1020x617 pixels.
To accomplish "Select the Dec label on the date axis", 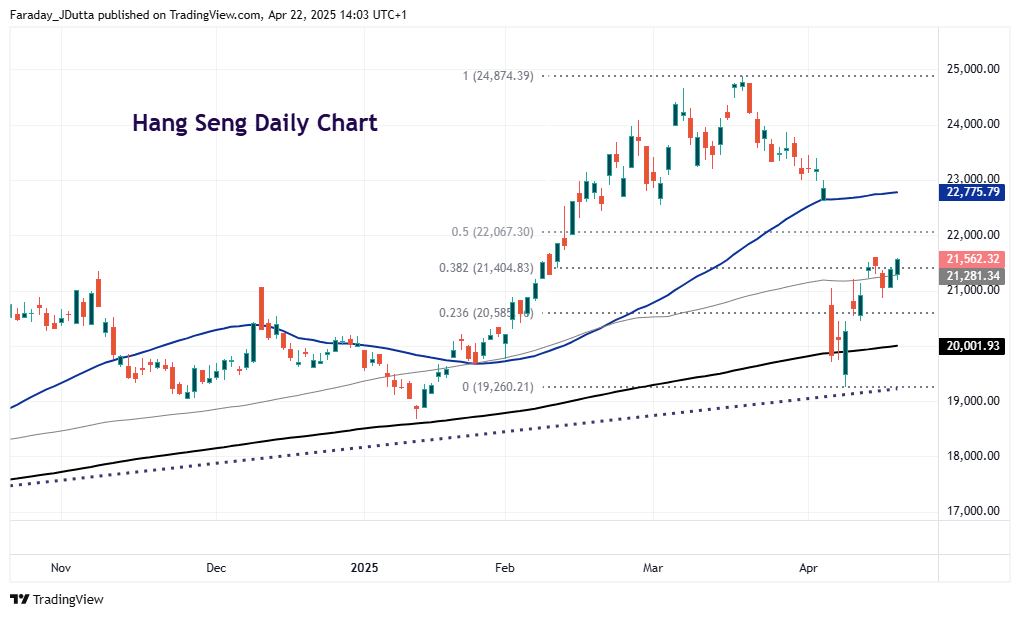I will point(216,567).
